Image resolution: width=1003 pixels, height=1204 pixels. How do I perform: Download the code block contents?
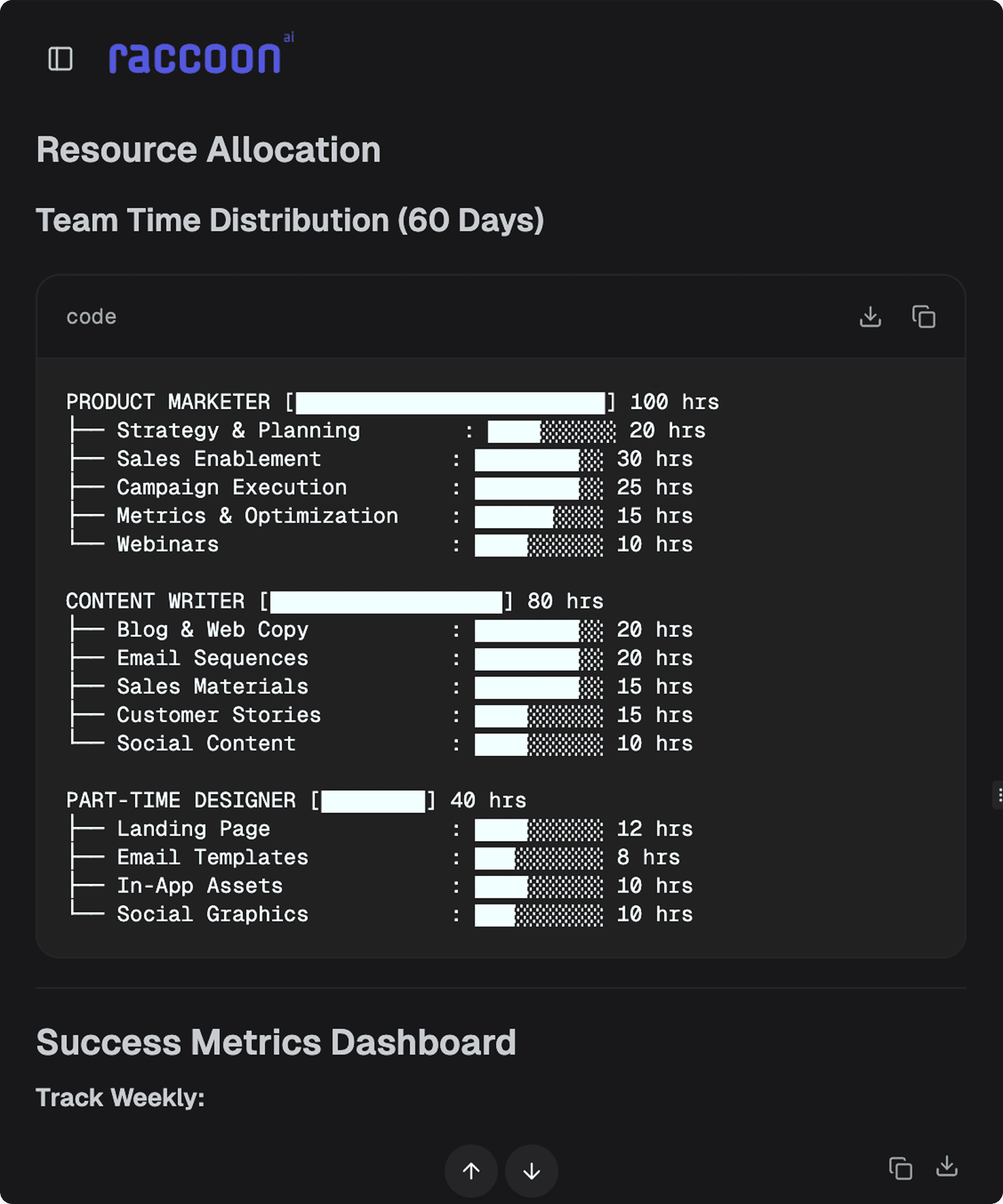click(870, 317)
